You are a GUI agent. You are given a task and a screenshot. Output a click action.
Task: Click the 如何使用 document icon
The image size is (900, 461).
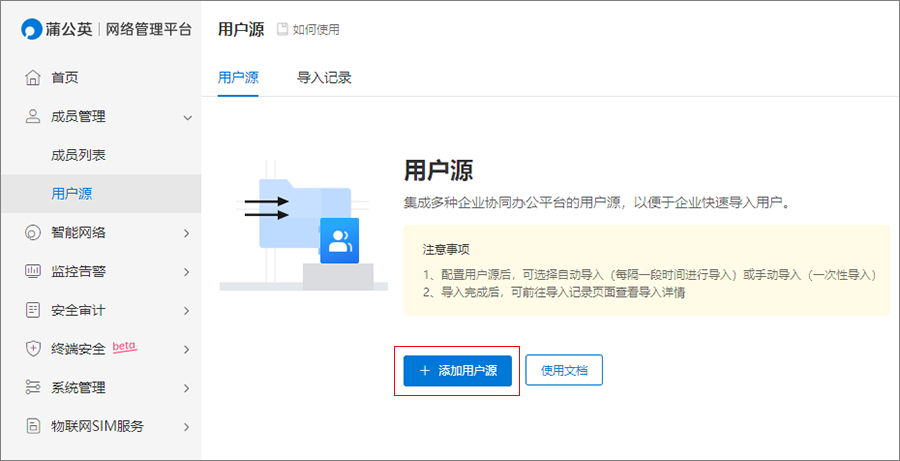click(x=282, y=30)
